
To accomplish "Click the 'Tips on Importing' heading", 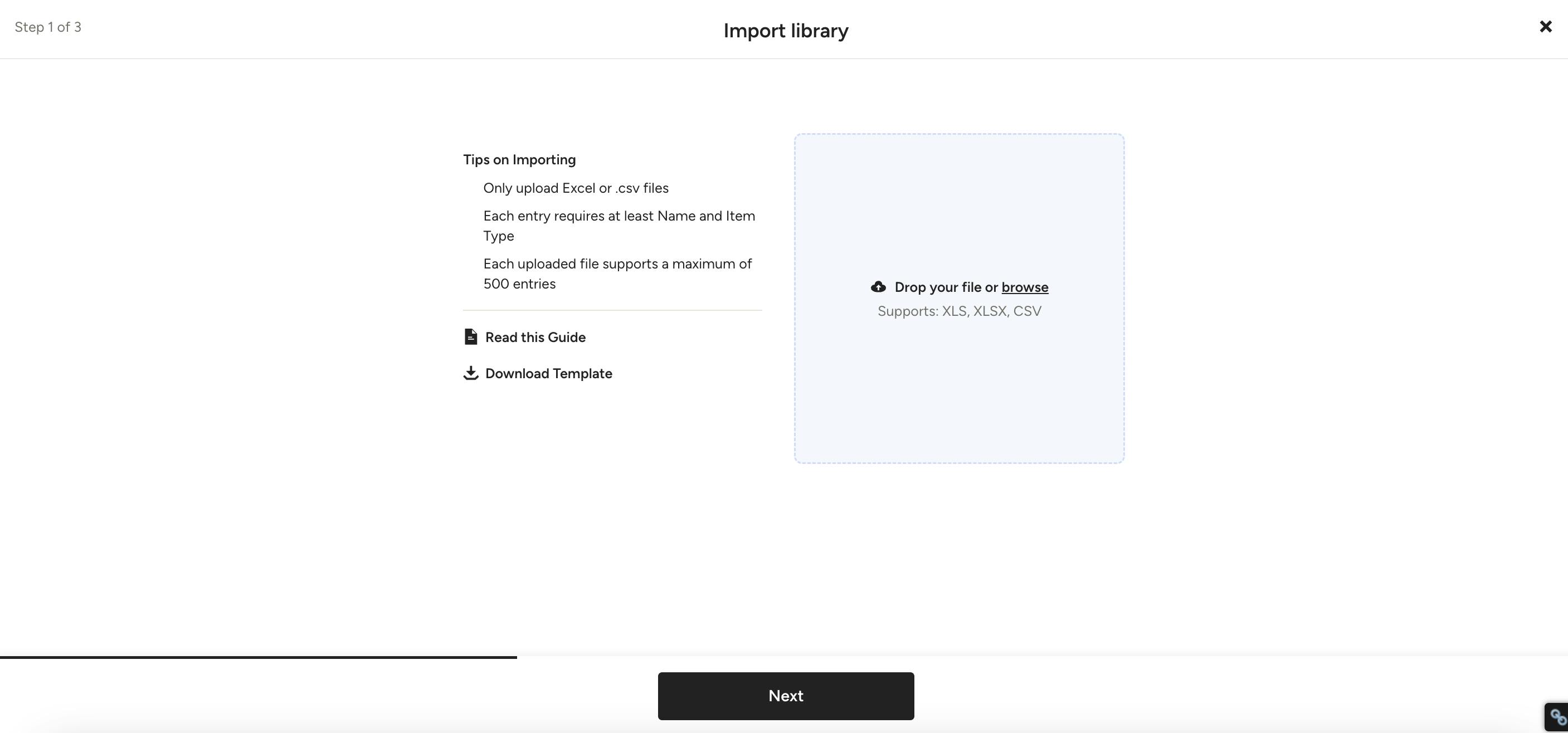I will tap(519, 159).
